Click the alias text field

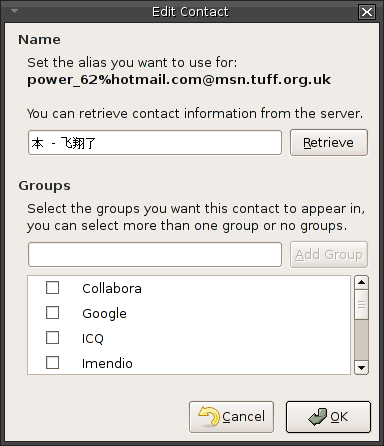pos(155,143)
